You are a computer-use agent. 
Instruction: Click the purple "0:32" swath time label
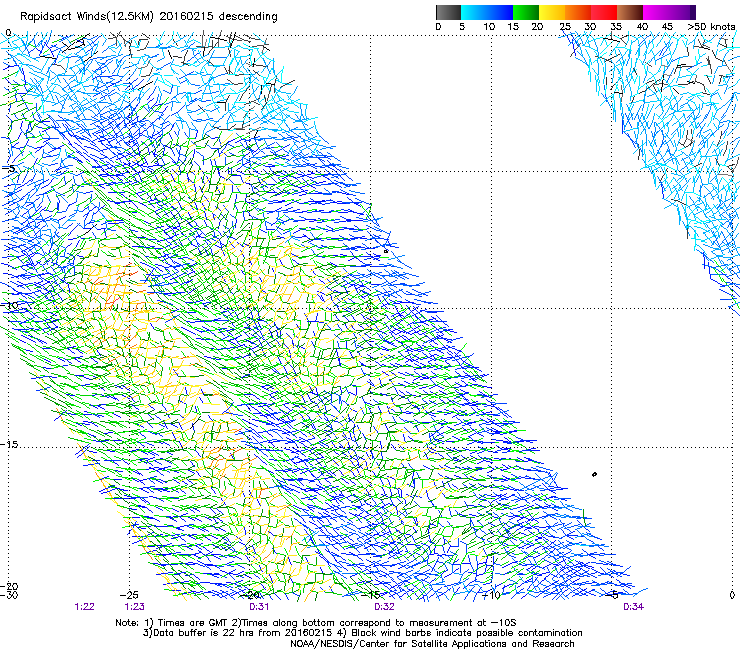[384, 607]
